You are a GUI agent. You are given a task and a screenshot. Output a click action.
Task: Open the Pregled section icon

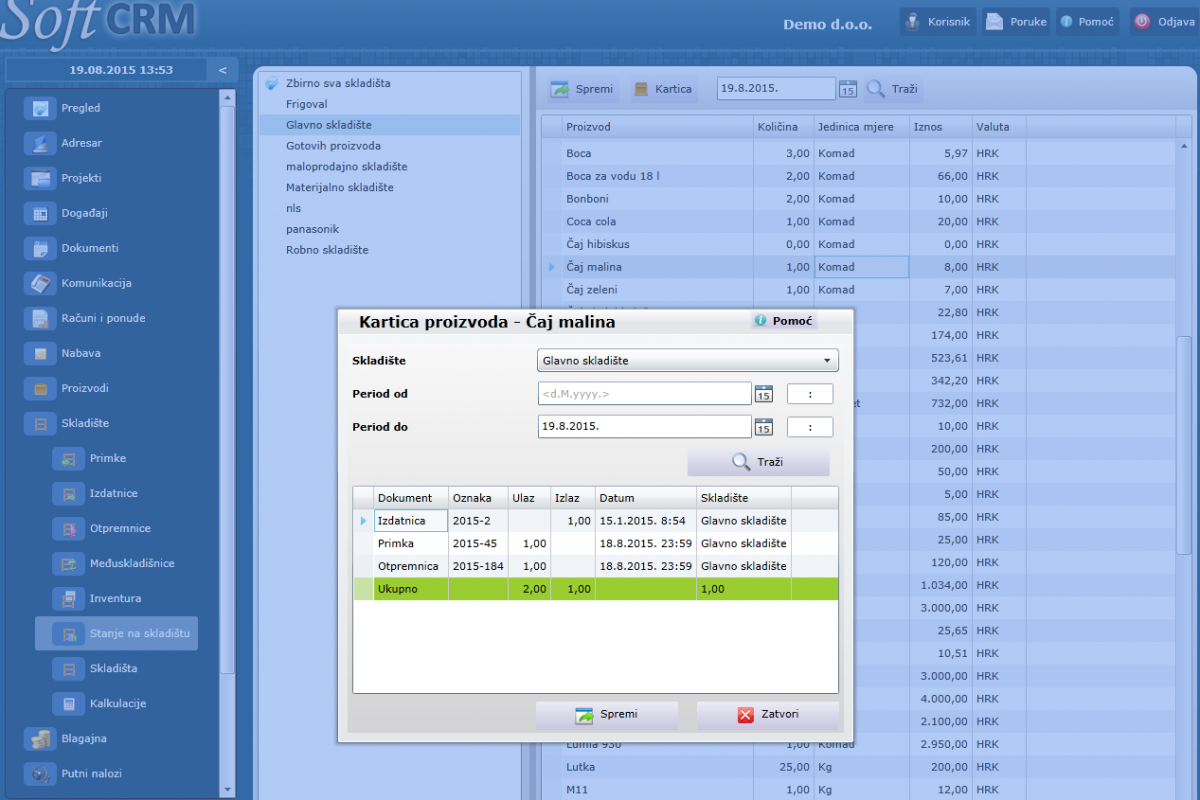(x=40, y=108)
